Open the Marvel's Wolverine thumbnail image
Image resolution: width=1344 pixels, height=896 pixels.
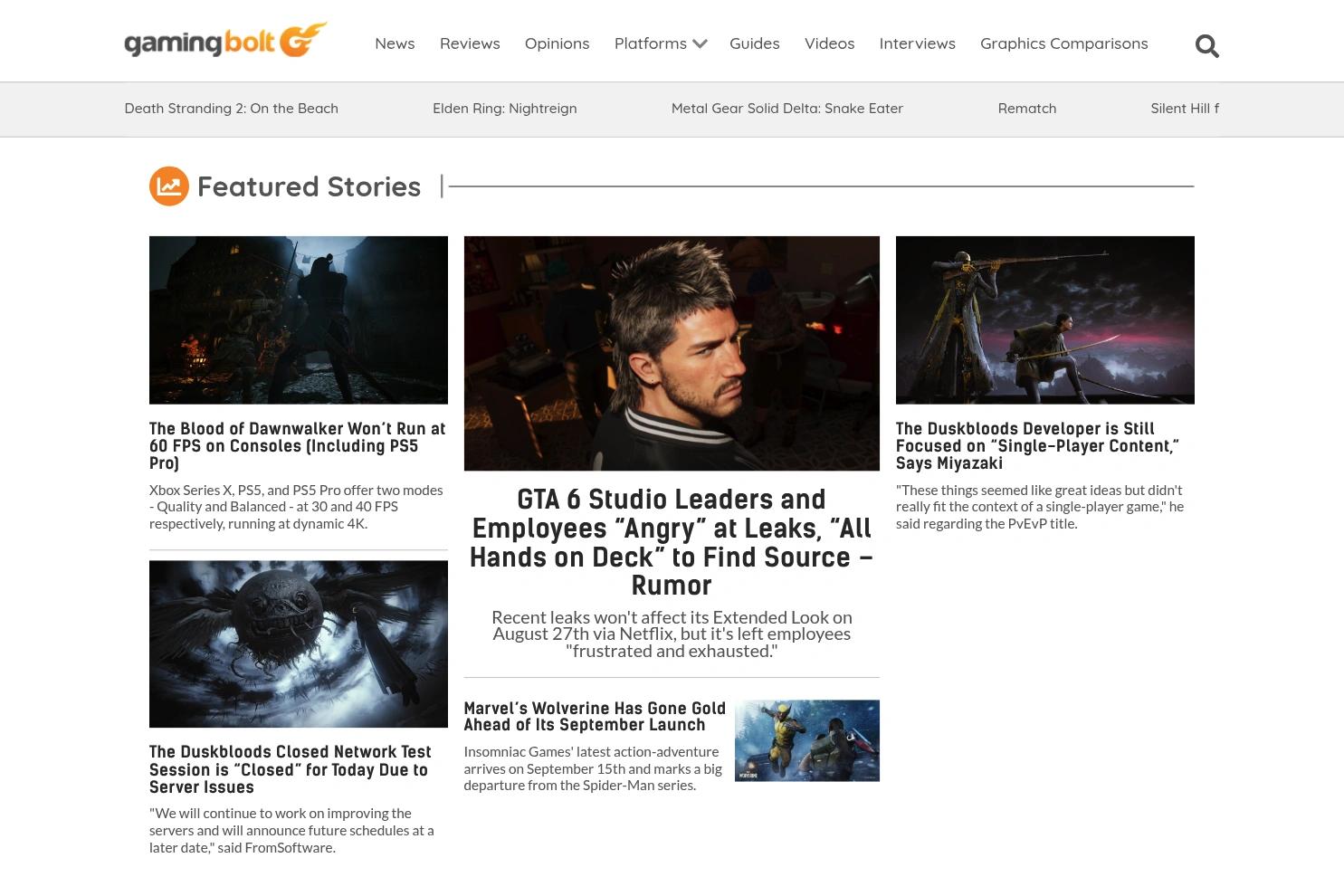pyautogui.click(x=807, y=740)
